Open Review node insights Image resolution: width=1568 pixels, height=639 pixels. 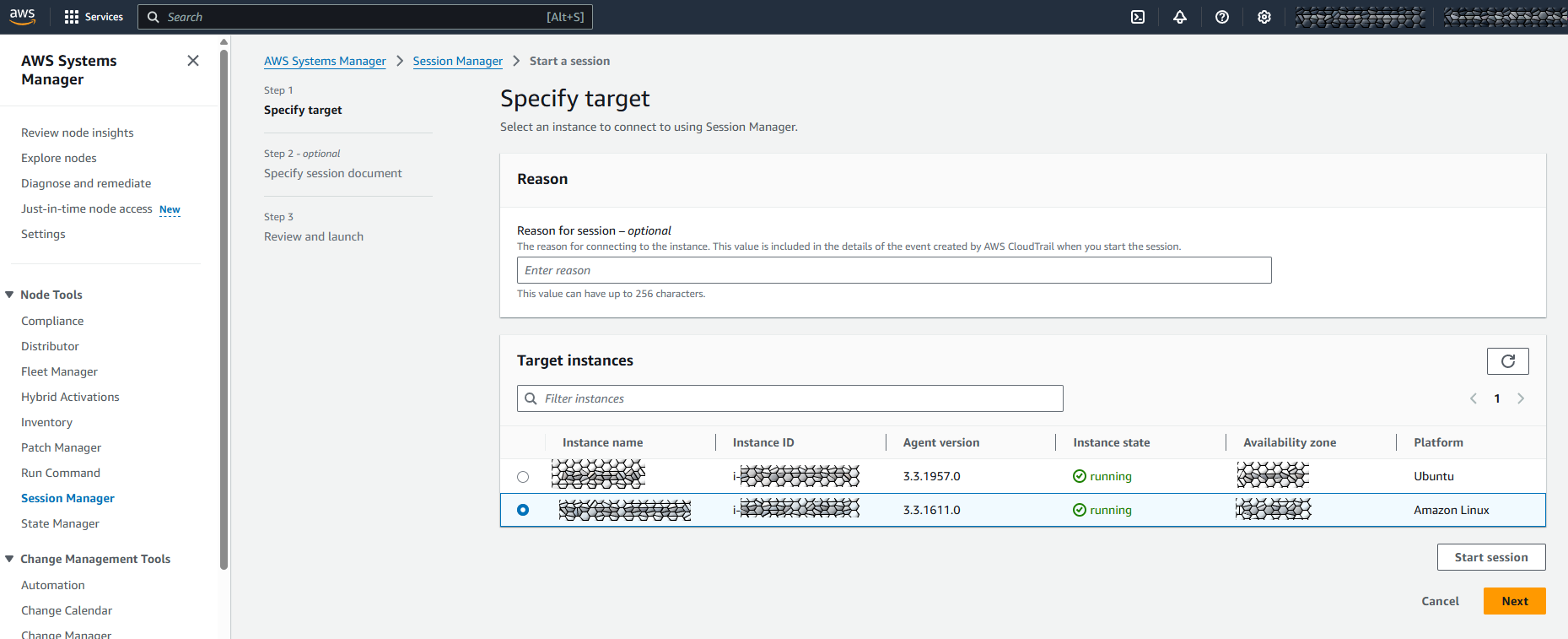tap(78, 133)
